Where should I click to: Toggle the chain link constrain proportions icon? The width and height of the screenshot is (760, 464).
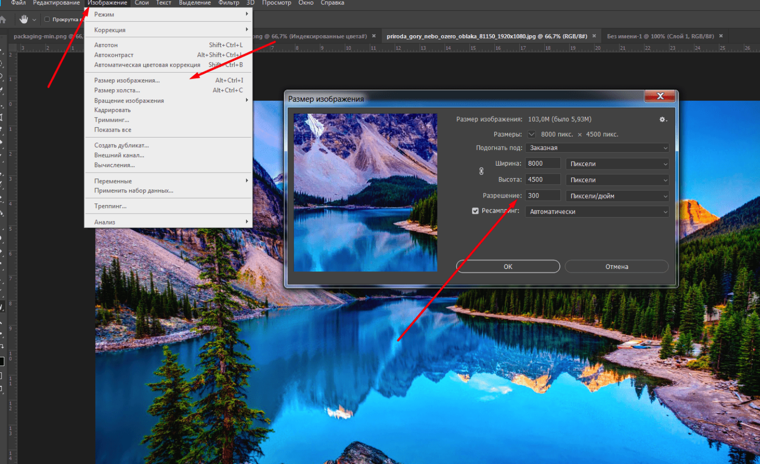(x=480, y=171)
